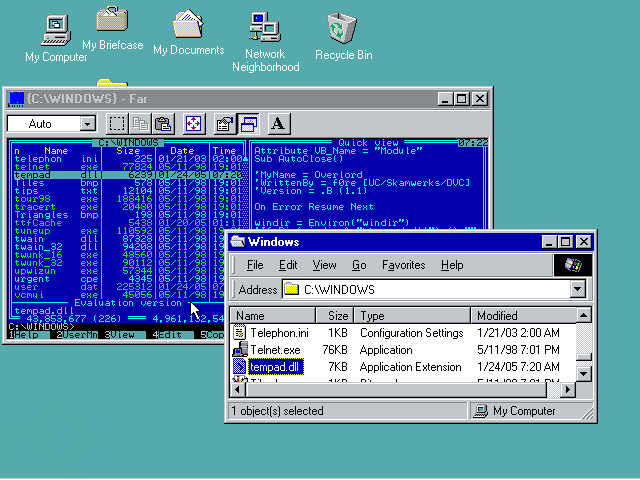Click the Properties toolbar icon in Far

[x=224, y=124]
